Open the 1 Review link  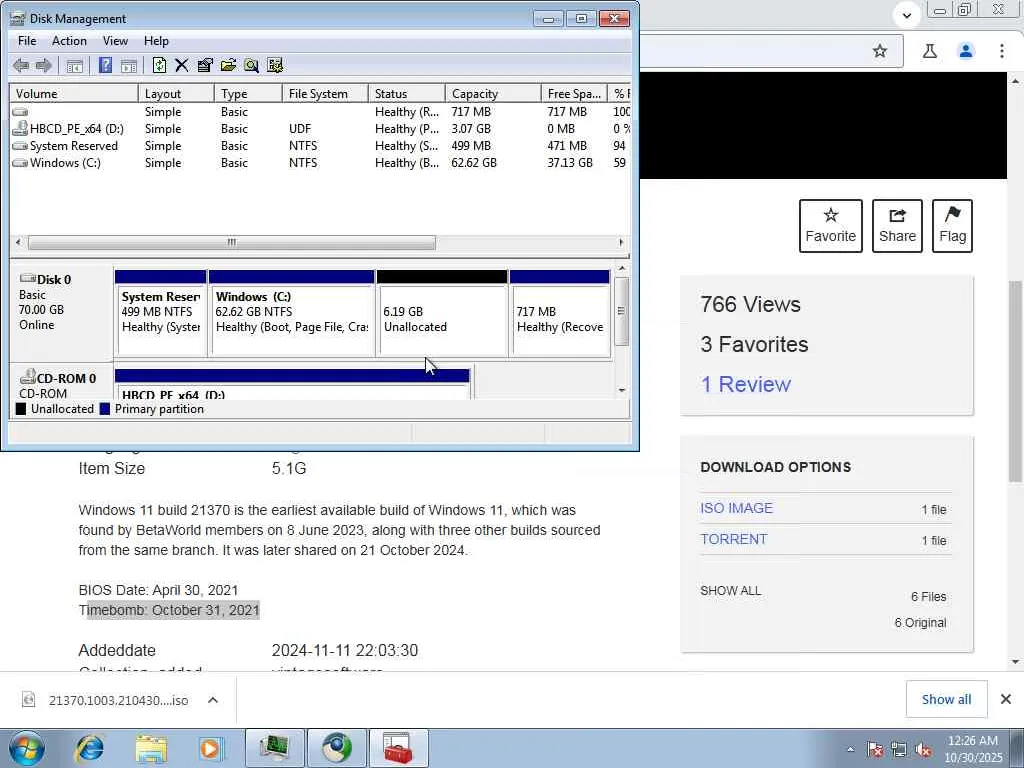pyautogui.click(x=745, y=384)
